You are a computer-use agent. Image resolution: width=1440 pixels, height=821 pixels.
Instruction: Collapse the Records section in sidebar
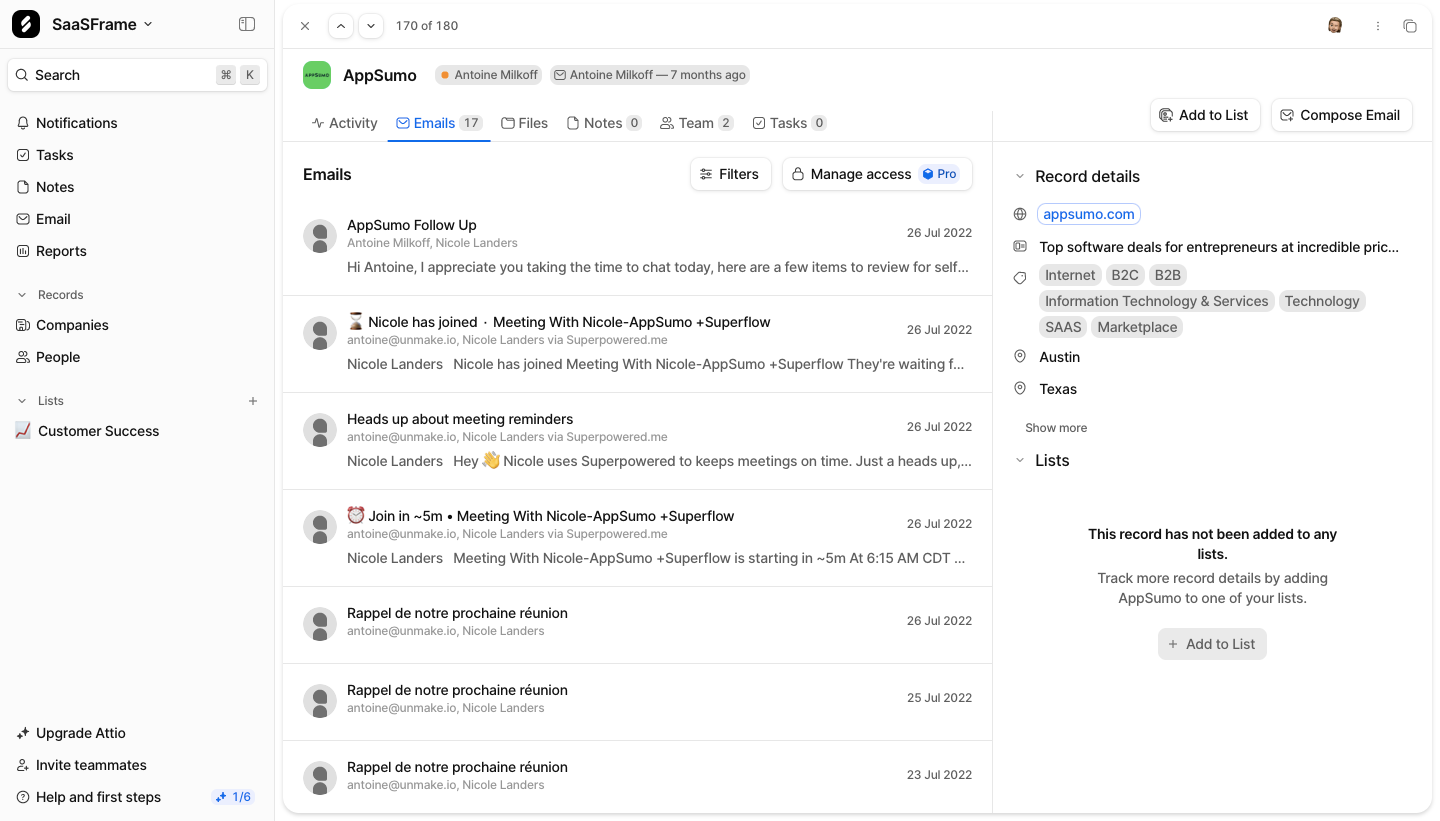pyautogui.click(x=22, y=295)
